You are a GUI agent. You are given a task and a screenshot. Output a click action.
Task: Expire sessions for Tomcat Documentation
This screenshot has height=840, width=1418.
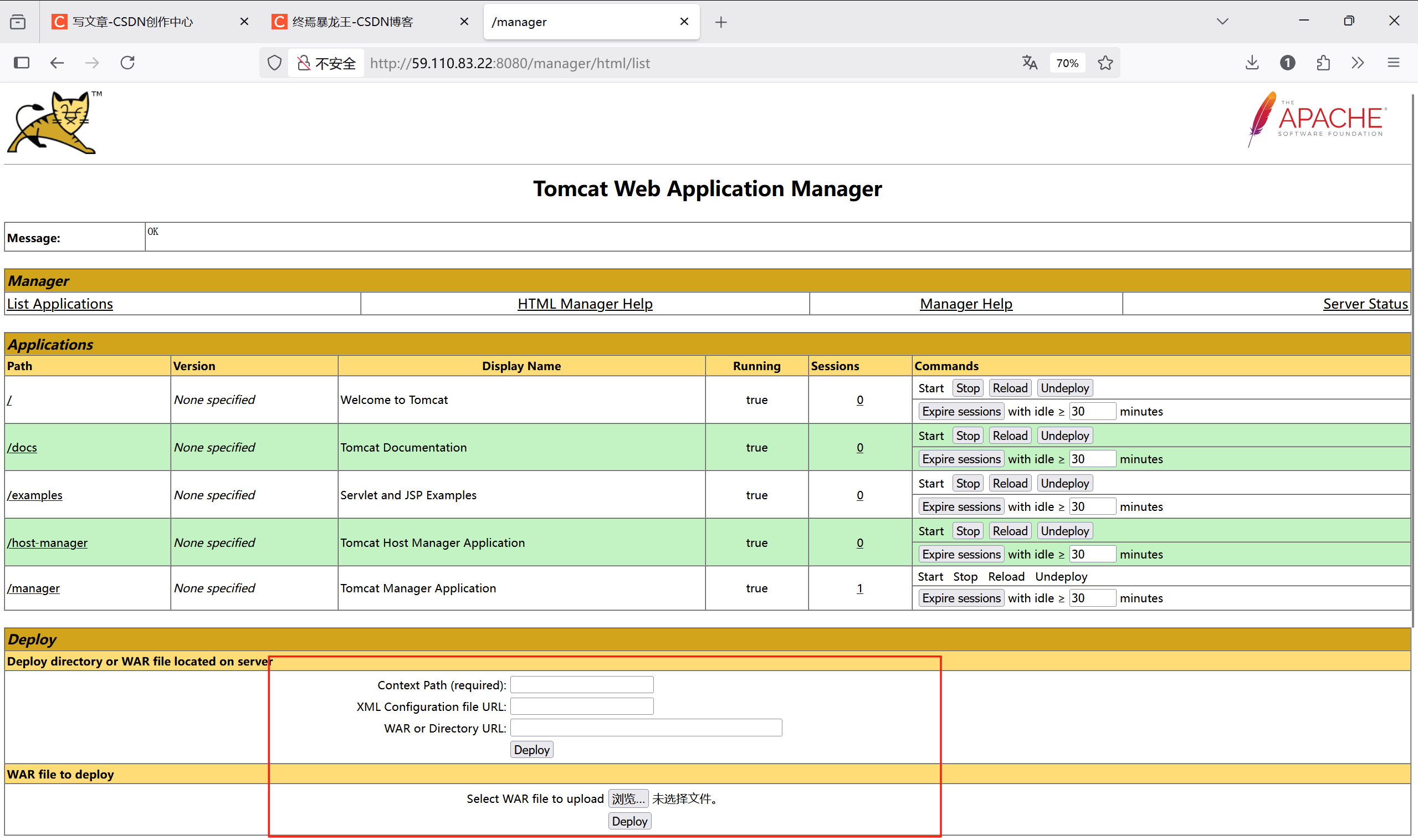(x=961, y=459)
